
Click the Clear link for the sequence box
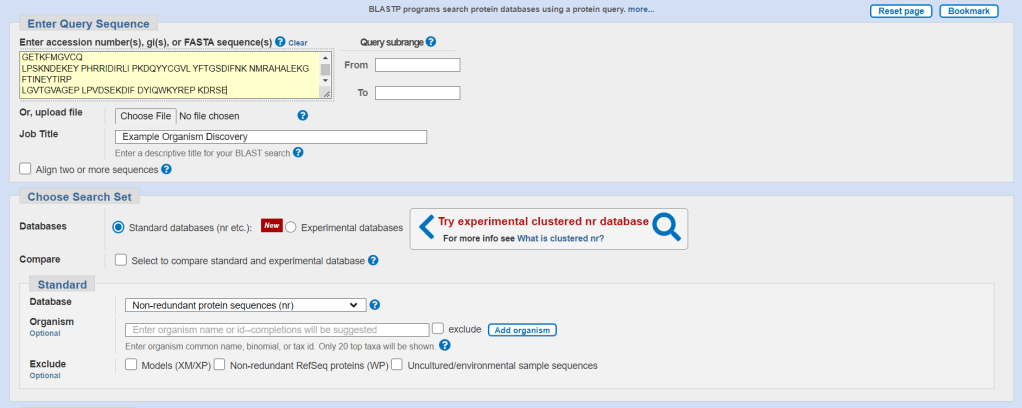click(298, 44)
